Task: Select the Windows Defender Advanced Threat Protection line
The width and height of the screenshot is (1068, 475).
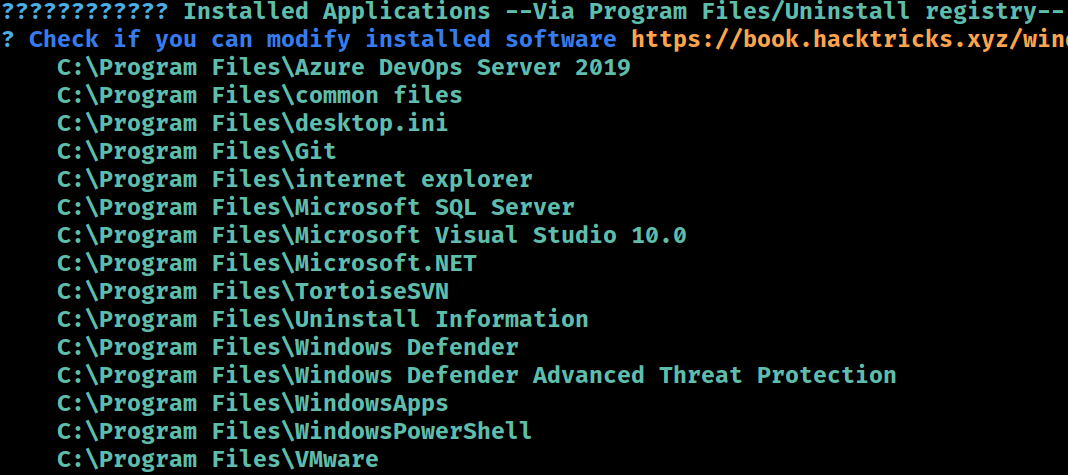Action: pos(477,376)
